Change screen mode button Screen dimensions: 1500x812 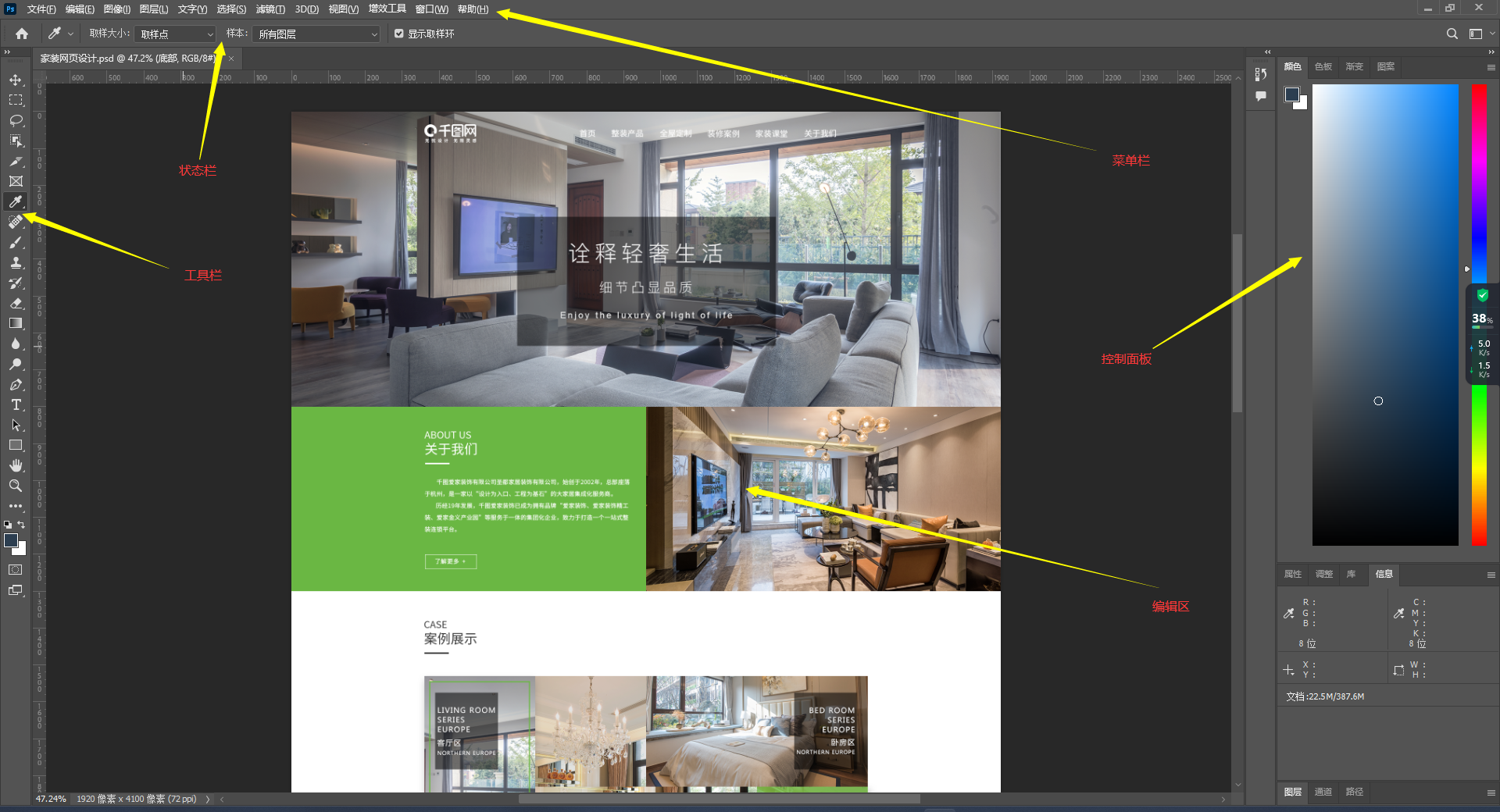pyautogui.click(x=16, y=590)
